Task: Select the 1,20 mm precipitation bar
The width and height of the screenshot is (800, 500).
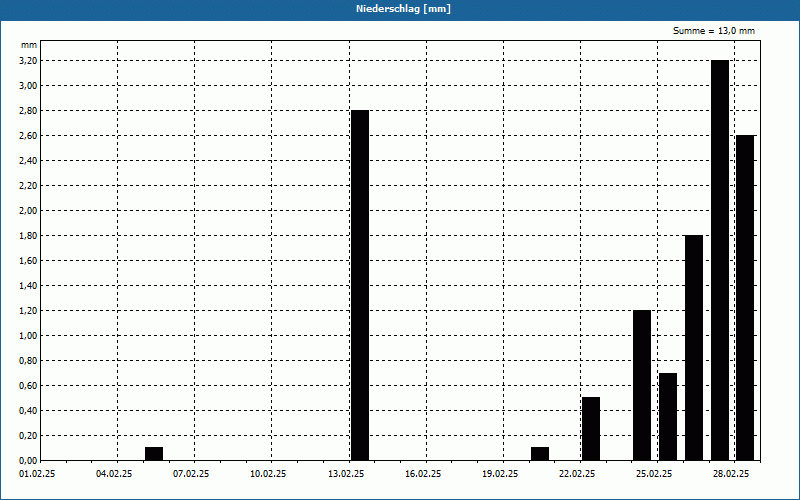Action: tap(642, 385)
